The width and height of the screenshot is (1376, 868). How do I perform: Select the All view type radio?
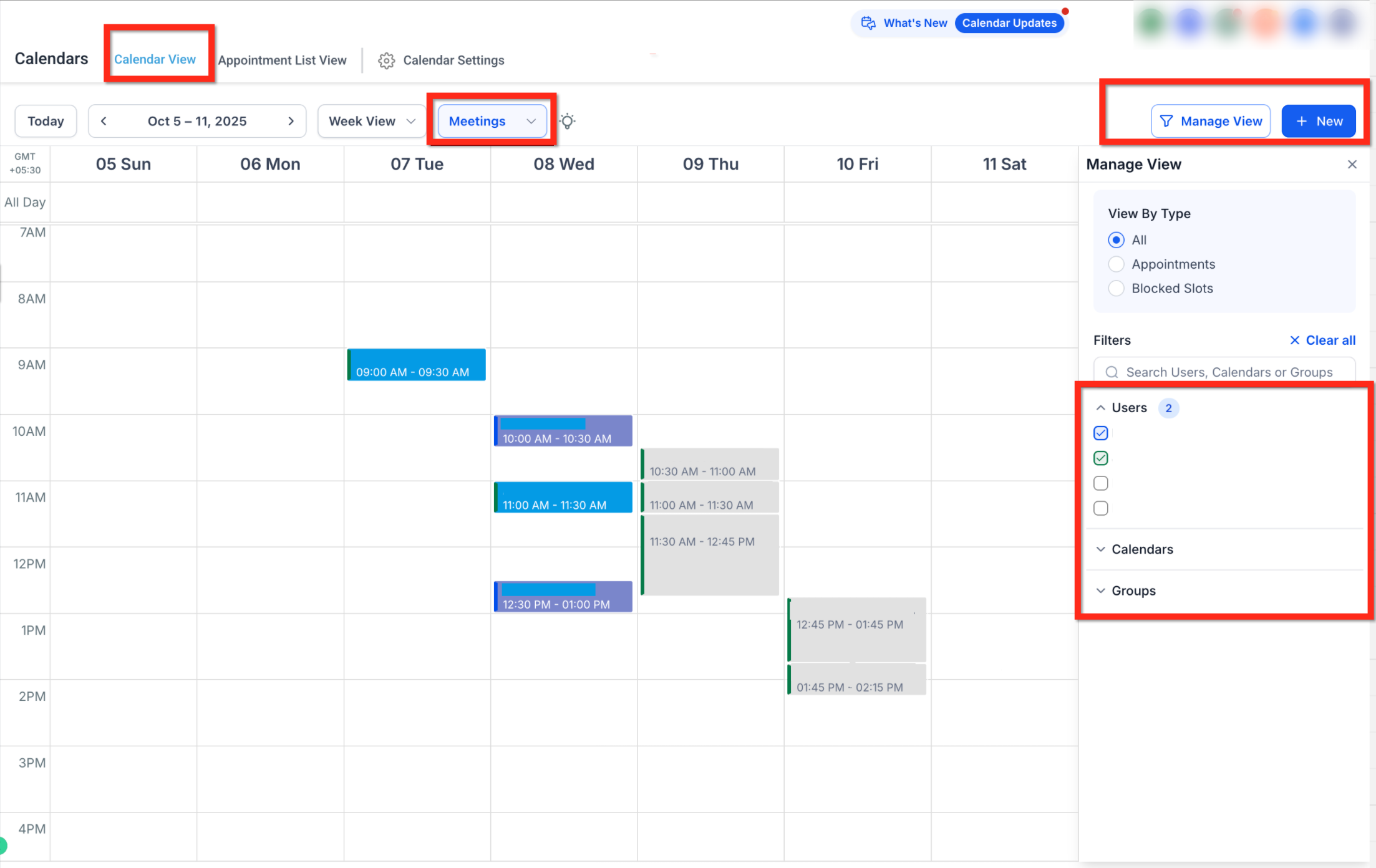coord(1116,240)
